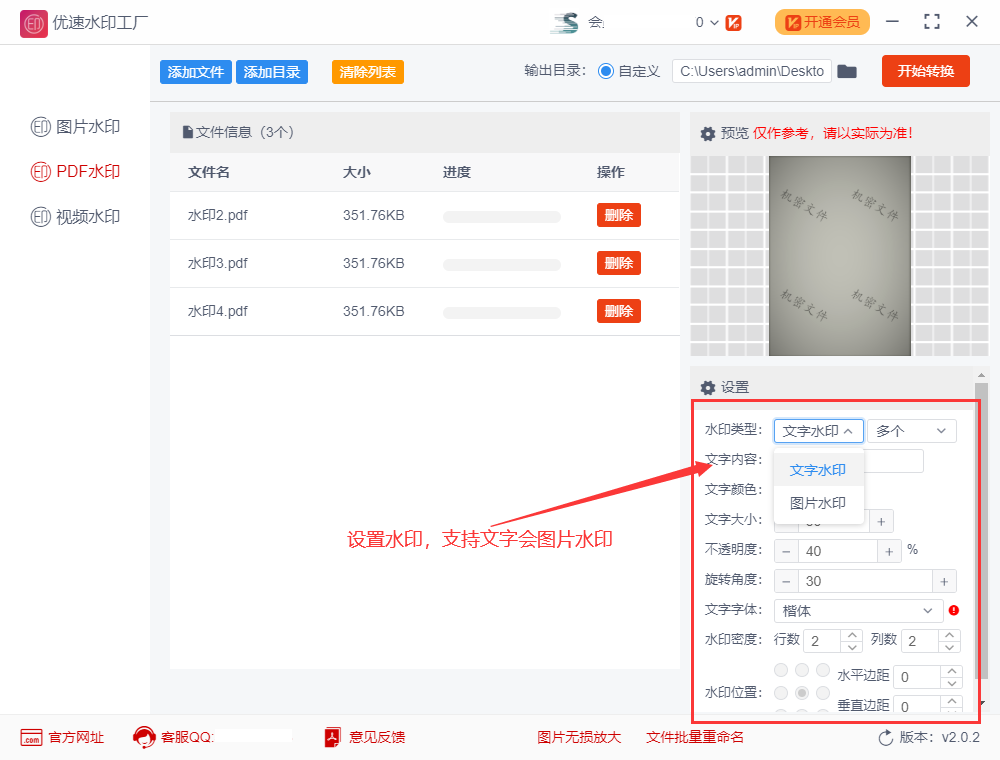
Task: Click the 客服QQ penguin icon
Action: tap(144, 738)
